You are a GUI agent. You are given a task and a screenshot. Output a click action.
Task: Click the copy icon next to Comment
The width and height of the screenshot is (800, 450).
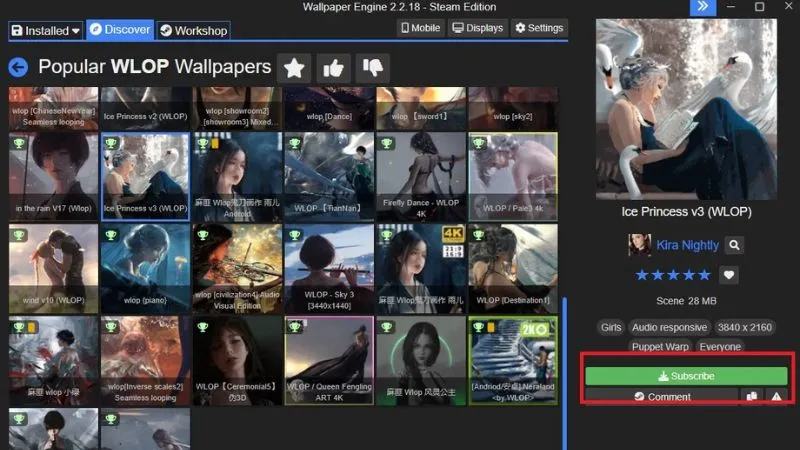pyautogui.click(x=752, y=396)
